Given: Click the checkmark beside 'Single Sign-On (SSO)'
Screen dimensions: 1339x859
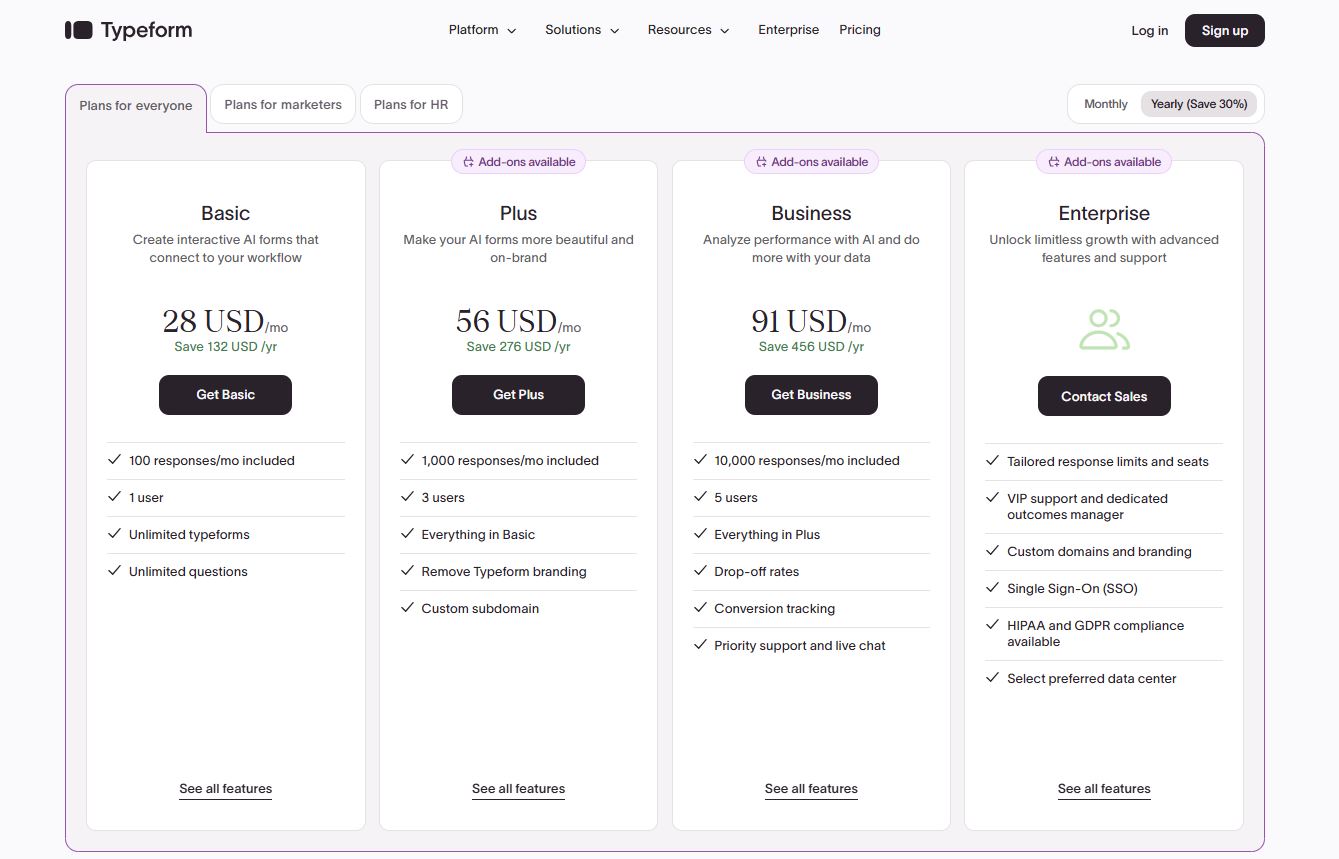Looking at the screenshot, I should coord(992,588).
